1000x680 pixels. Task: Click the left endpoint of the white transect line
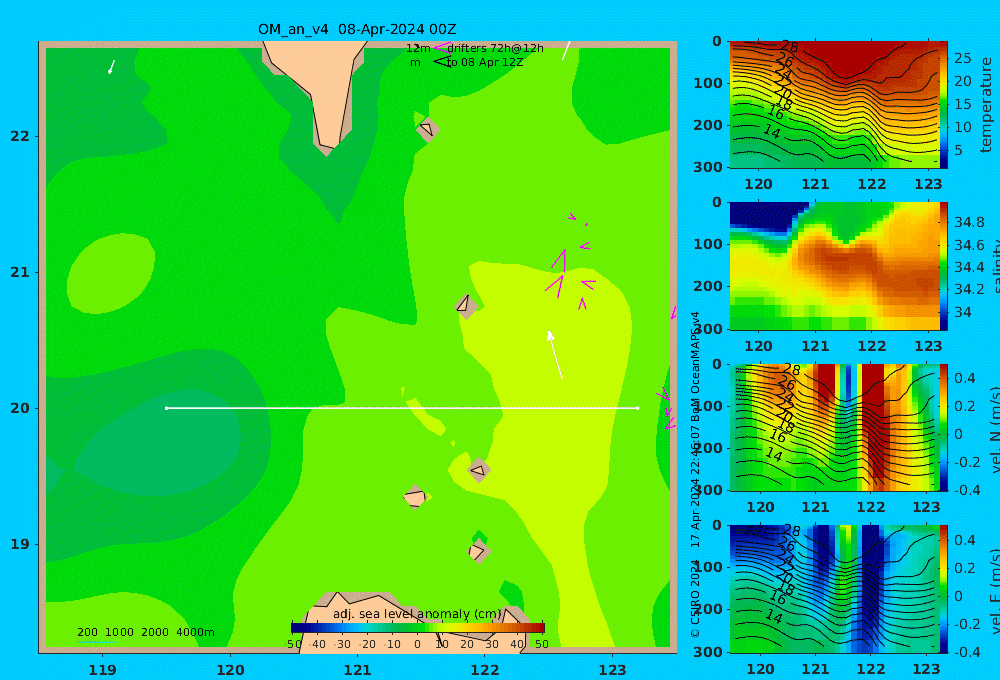[x=166, y=408]
